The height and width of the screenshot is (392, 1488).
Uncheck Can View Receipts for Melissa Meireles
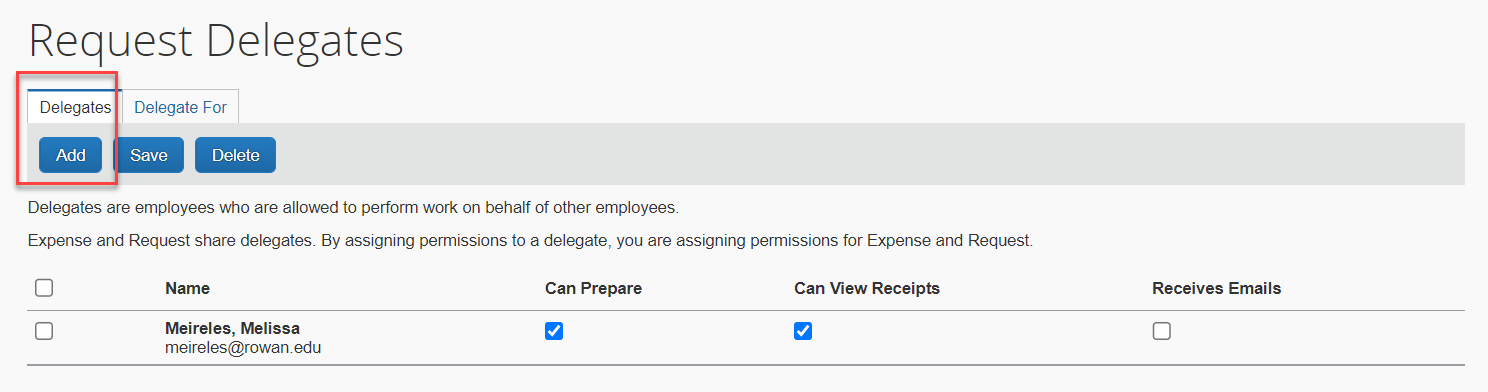803,331
